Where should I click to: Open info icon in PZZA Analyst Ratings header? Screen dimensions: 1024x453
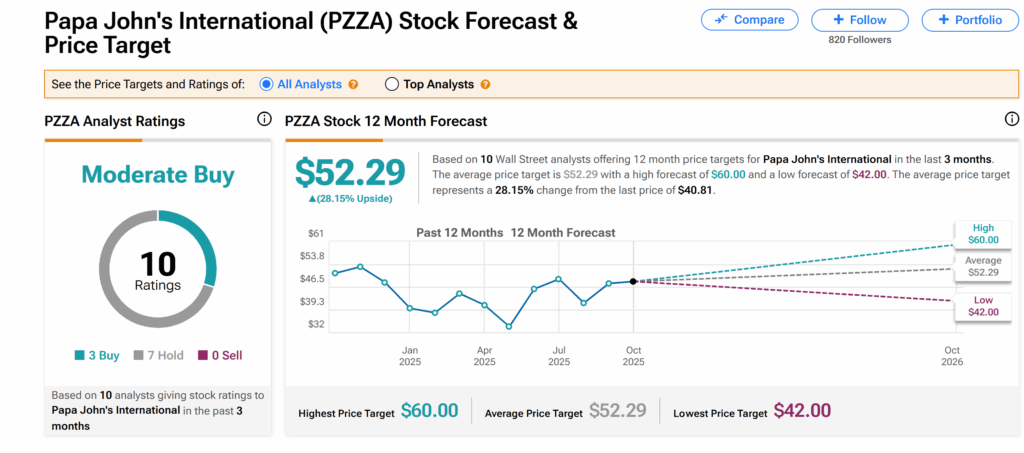coord(264,120)
